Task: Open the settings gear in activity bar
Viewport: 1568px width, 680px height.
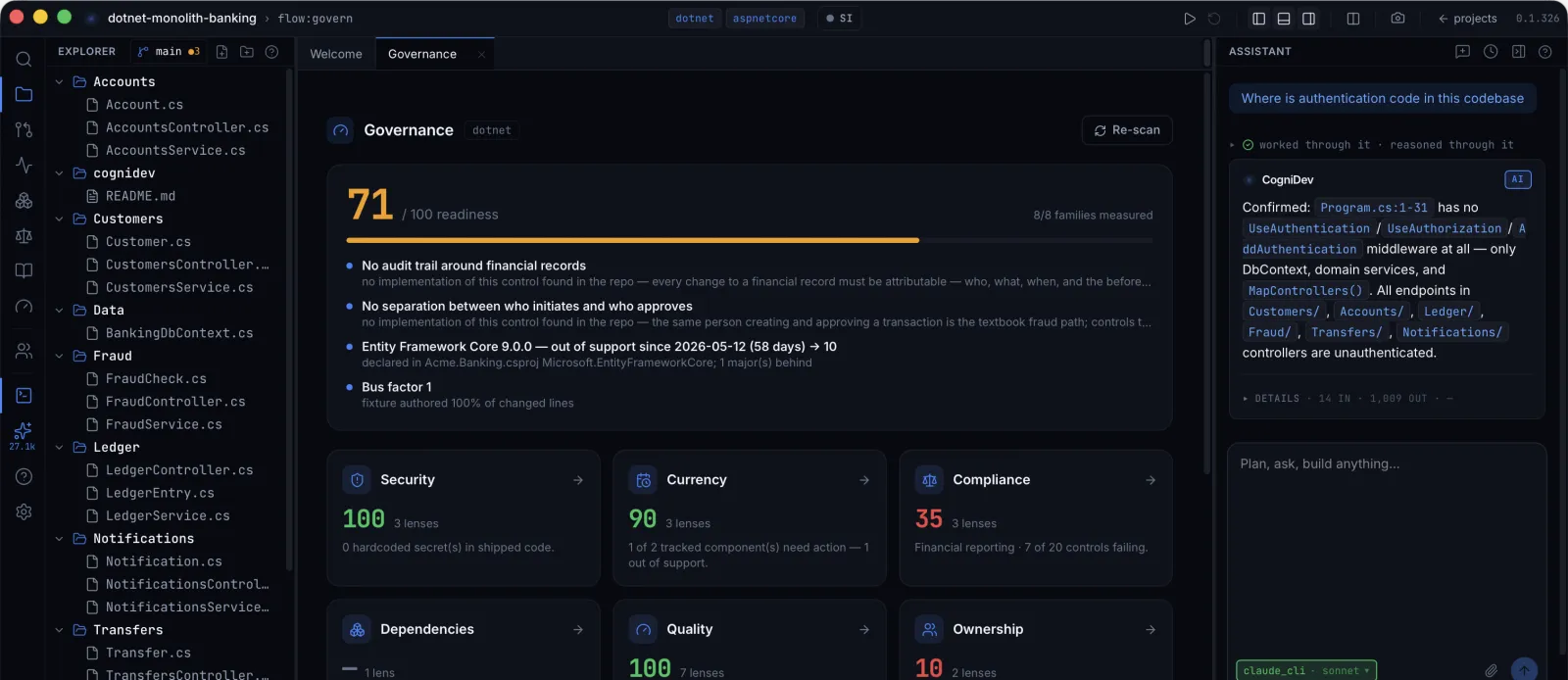Action: (x=24, y=511)
